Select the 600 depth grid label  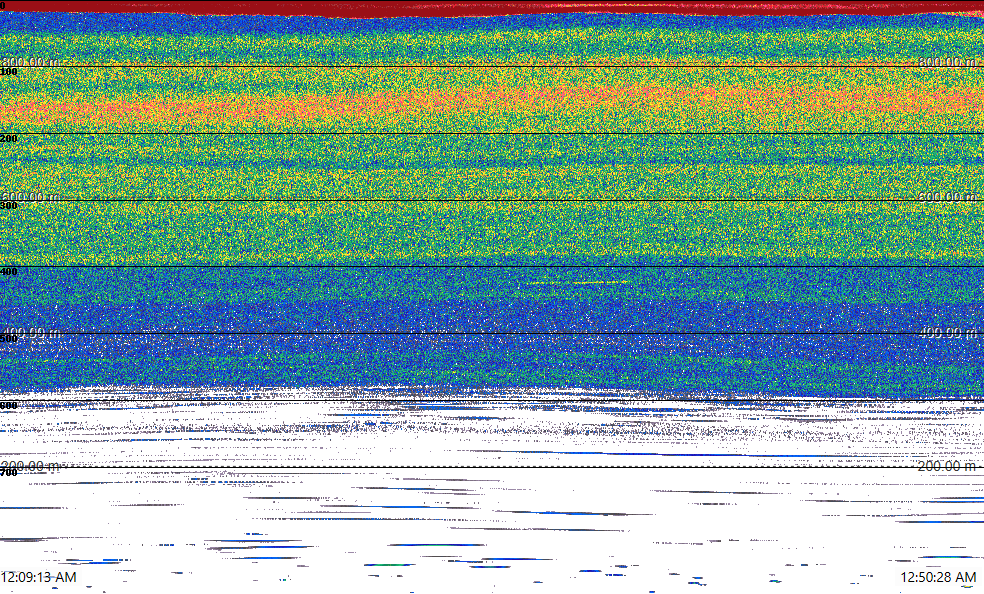point(9,406)
